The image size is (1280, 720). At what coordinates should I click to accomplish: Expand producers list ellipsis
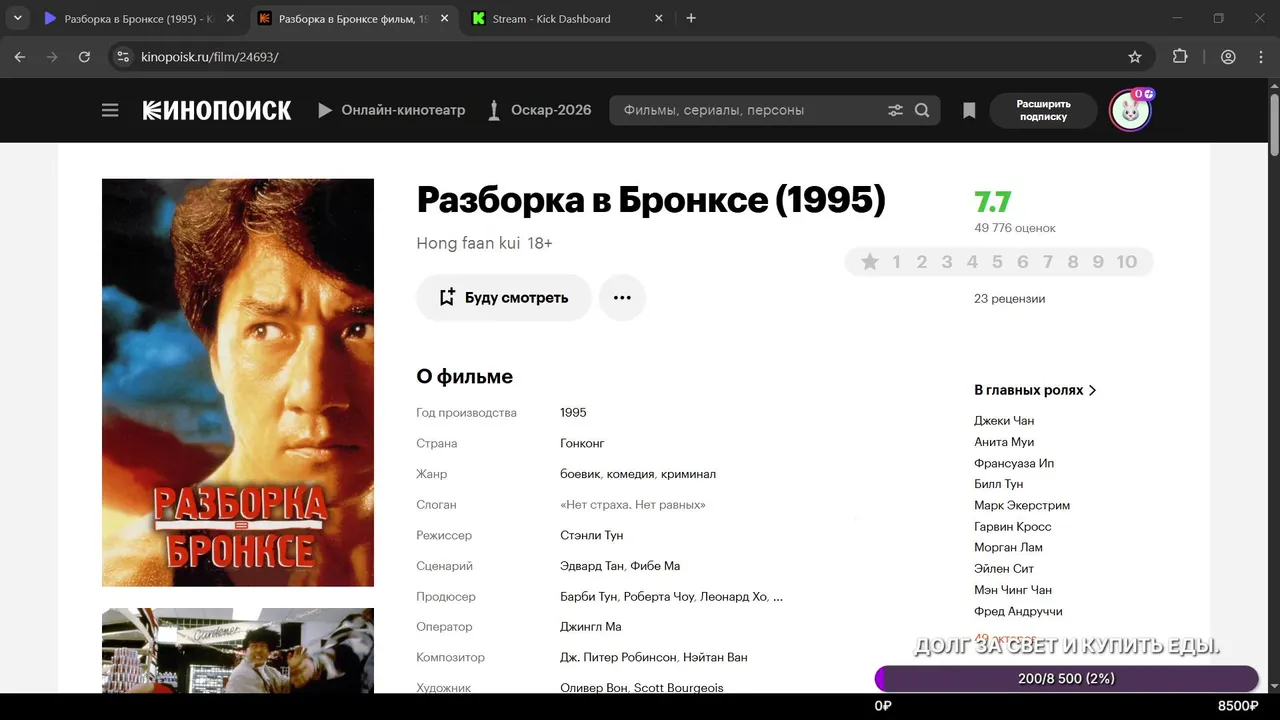tap(778, 597)
